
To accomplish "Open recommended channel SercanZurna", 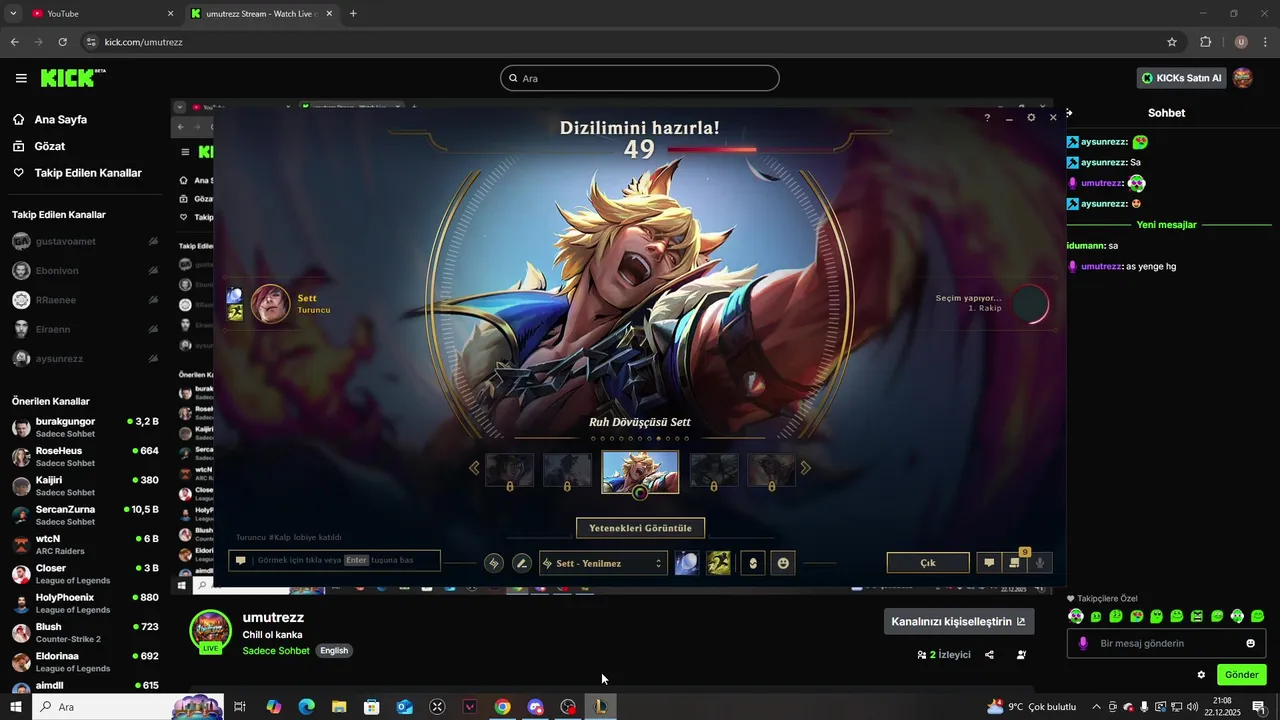I will (x=85, y=515).
